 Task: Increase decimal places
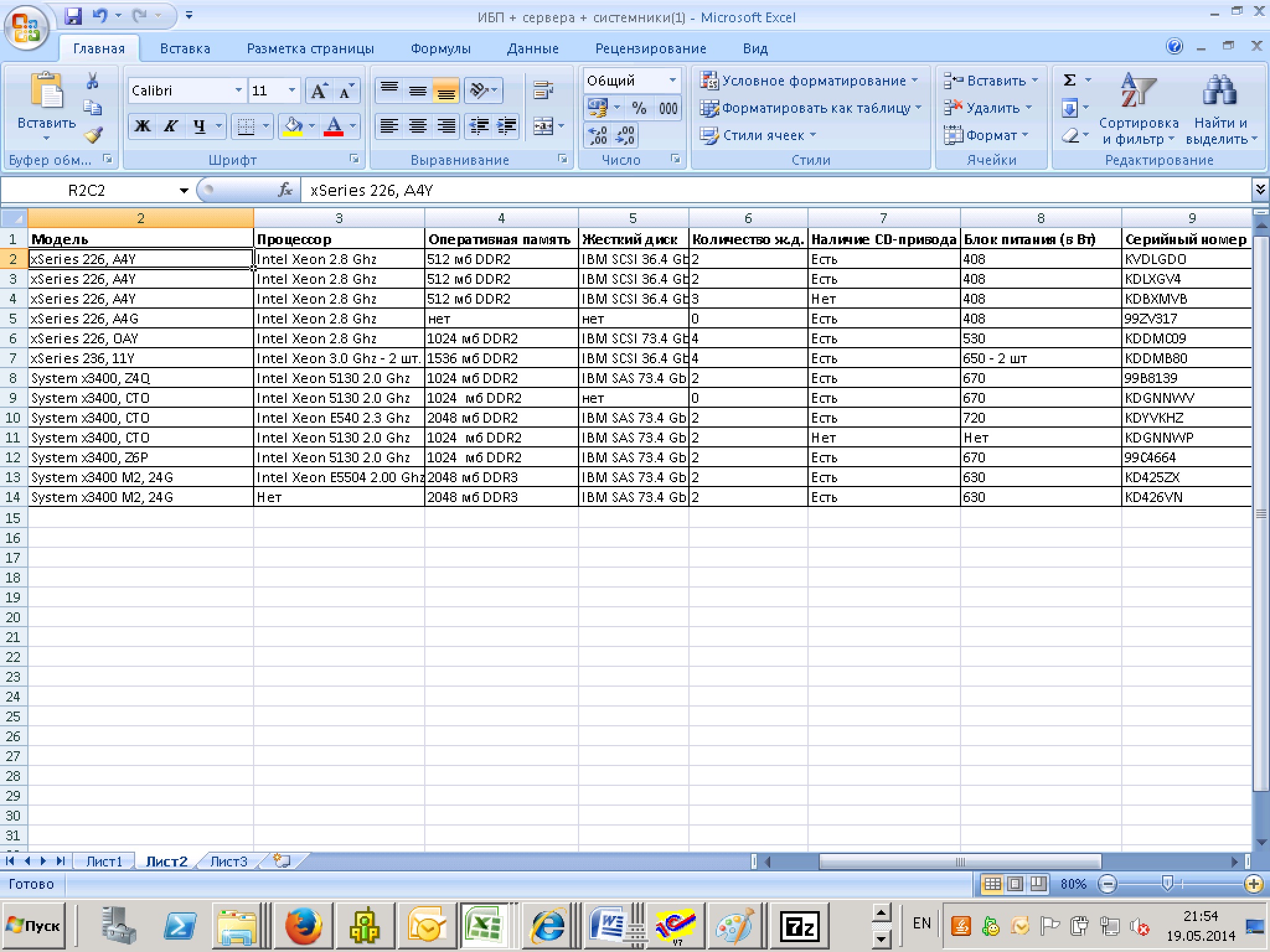coord(598,135)
